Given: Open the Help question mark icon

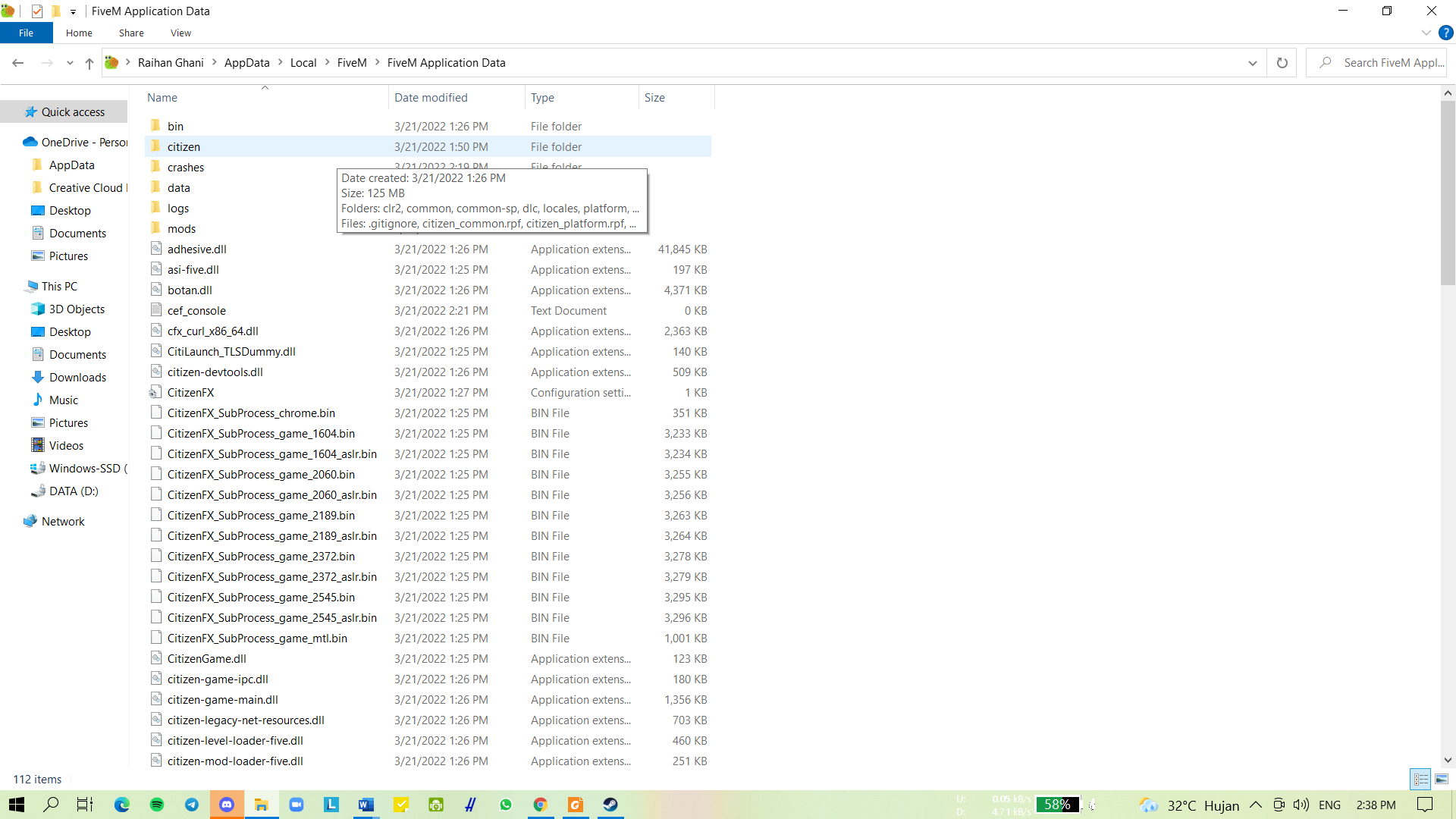Looking at the screenshot, I should [1445, 33].
